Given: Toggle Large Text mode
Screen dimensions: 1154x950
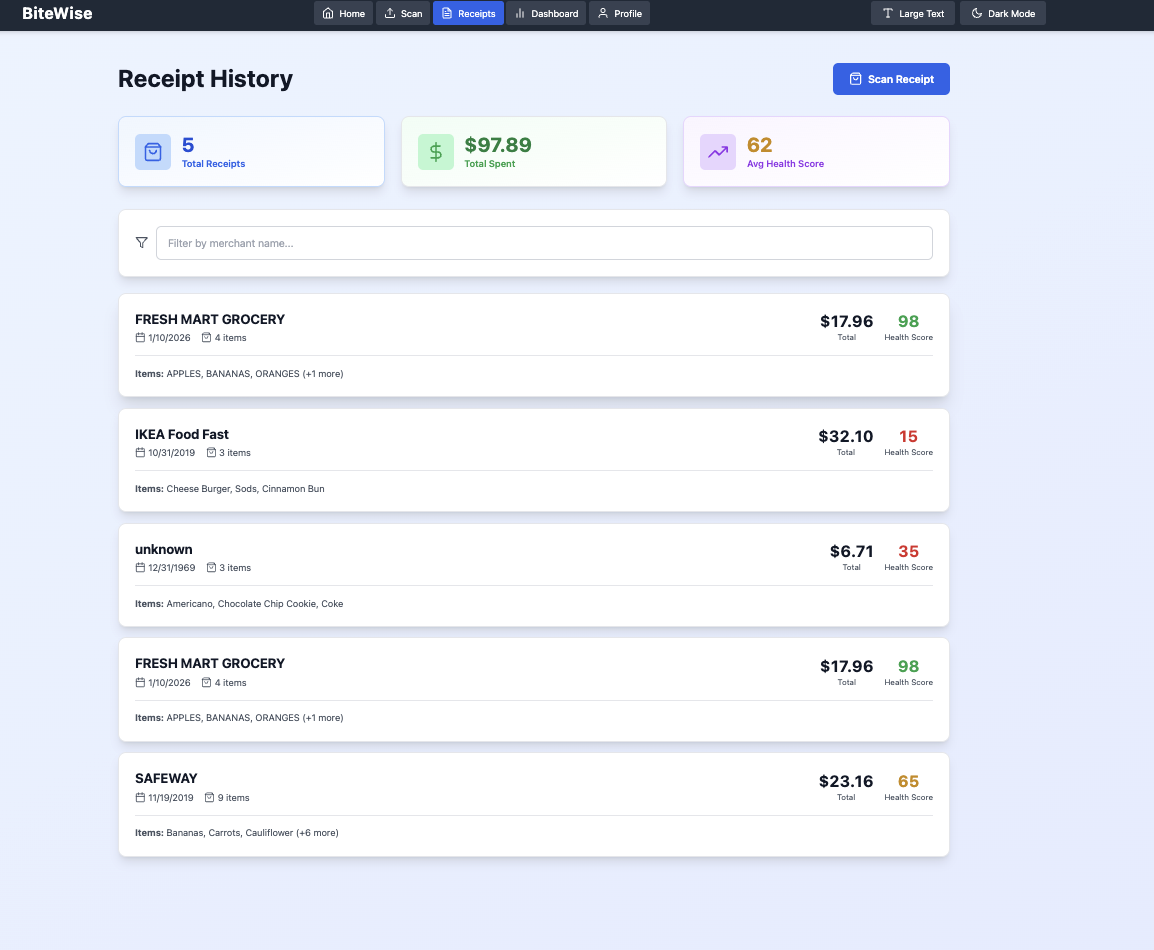Looking at the screenshot, I should pos(913,13).
